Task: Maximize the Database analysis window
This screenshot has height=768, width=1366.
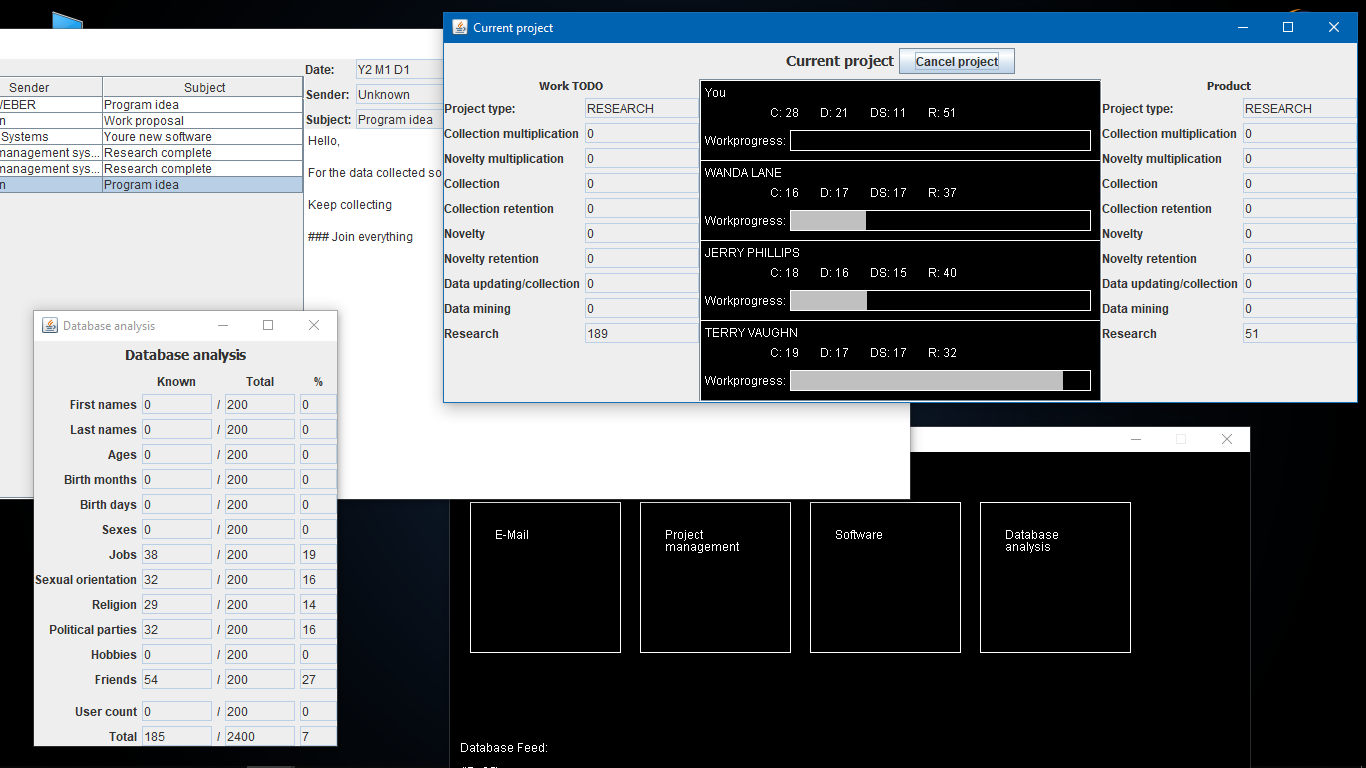Action: coord(268,325)
